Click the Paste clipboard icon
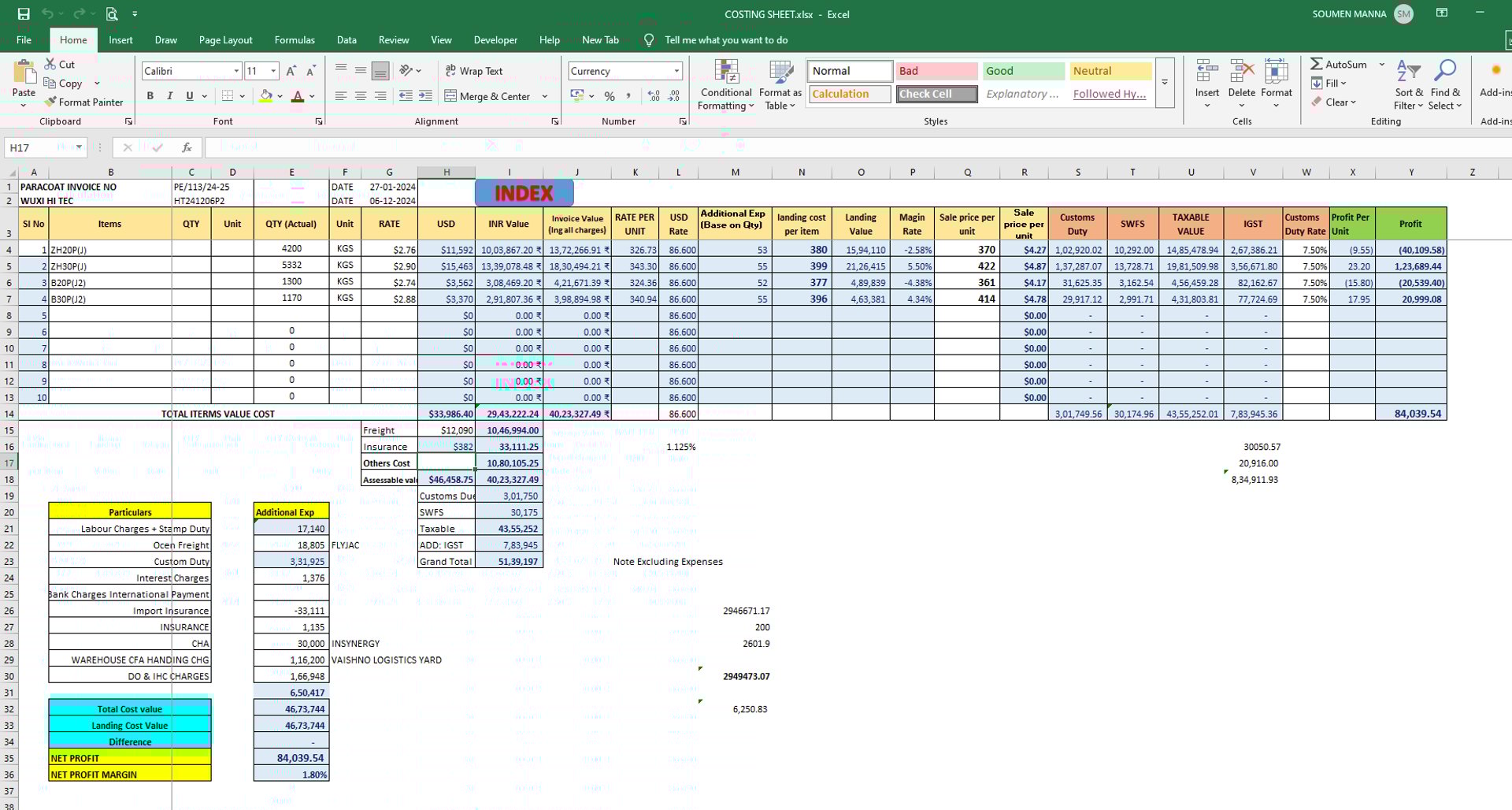This screenshot has height=810, width=1512. (x=24, y=73)
